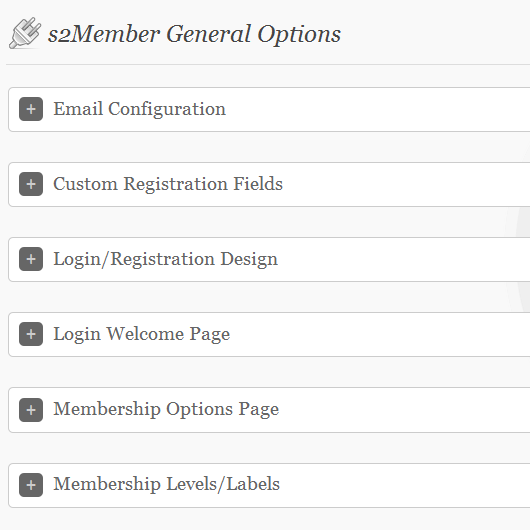This screenshot has height=530, width=530.
Task: Click the plus icon beside Login/Registration Design
Action: (31, 259)
